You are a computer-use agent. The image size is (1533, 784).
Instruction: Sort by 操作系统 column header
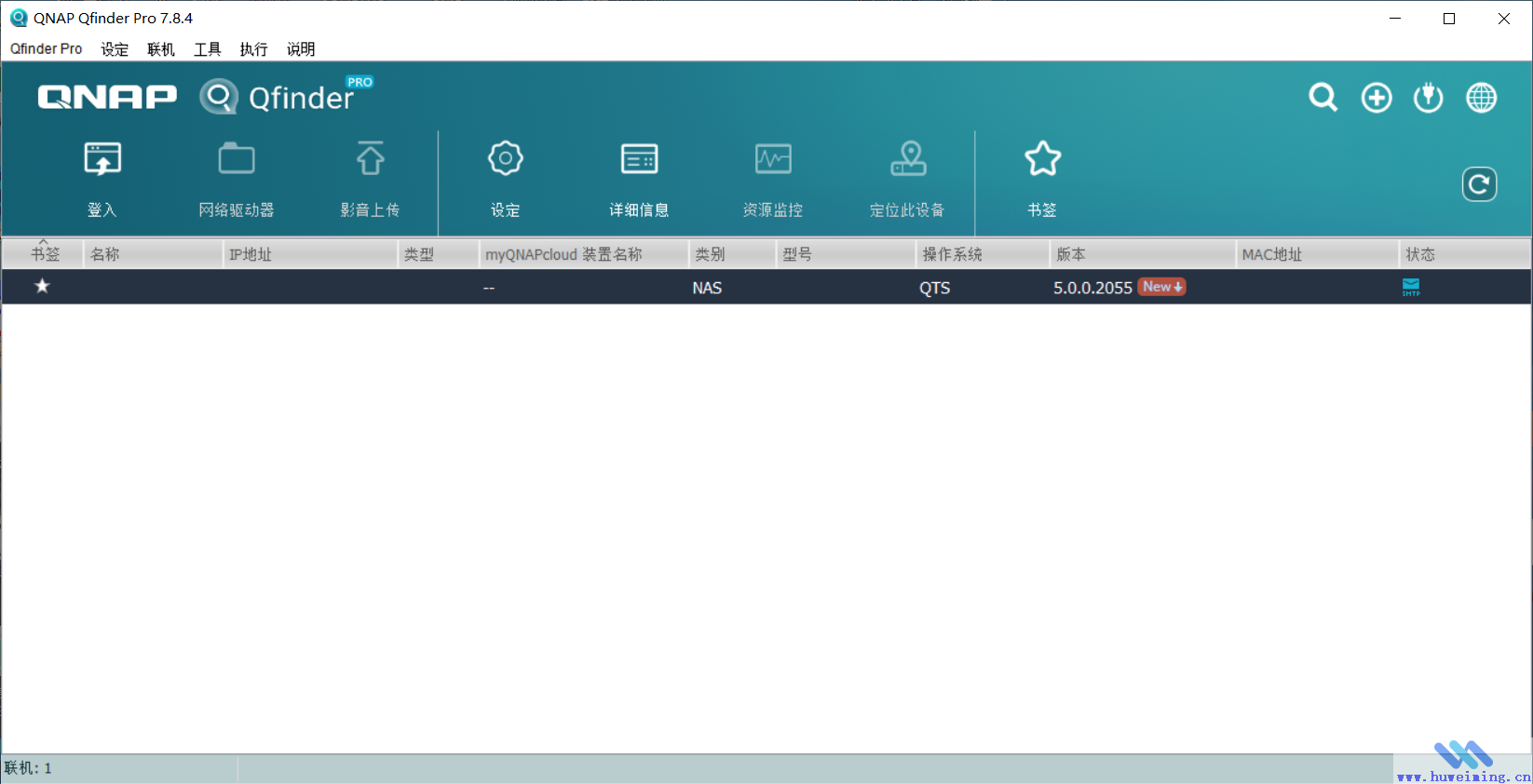point(984,254)
